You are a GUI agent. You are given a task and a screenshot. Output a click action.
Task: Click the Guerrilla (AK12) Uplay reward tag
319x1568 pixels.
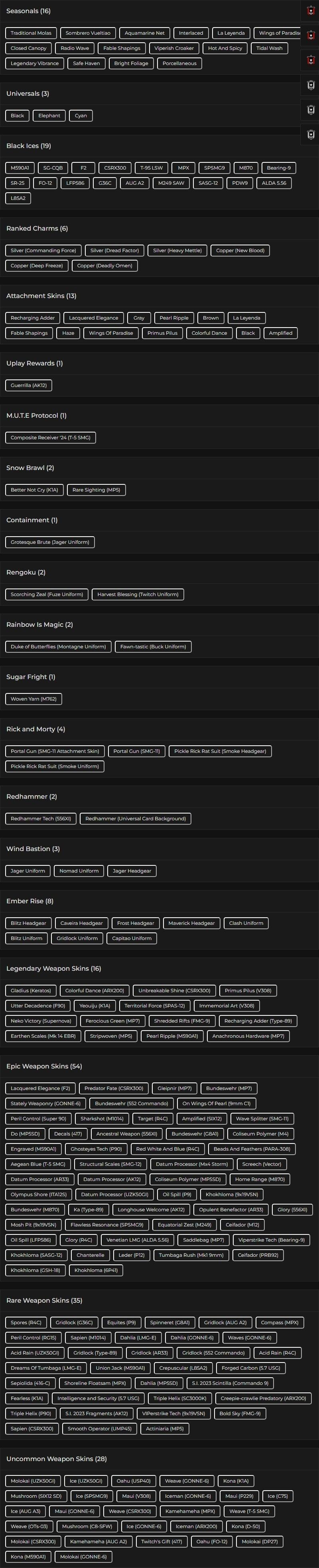[x=29, y=385]
